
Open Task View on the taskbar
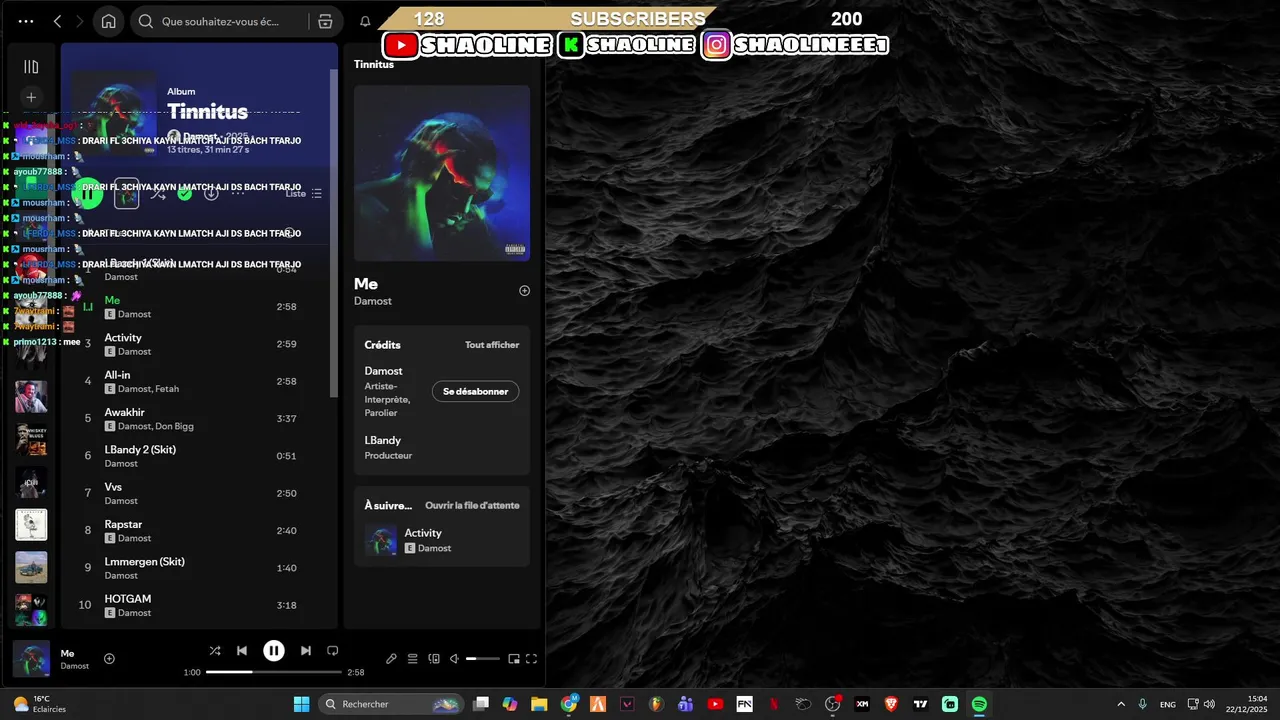tap(481, 704)
